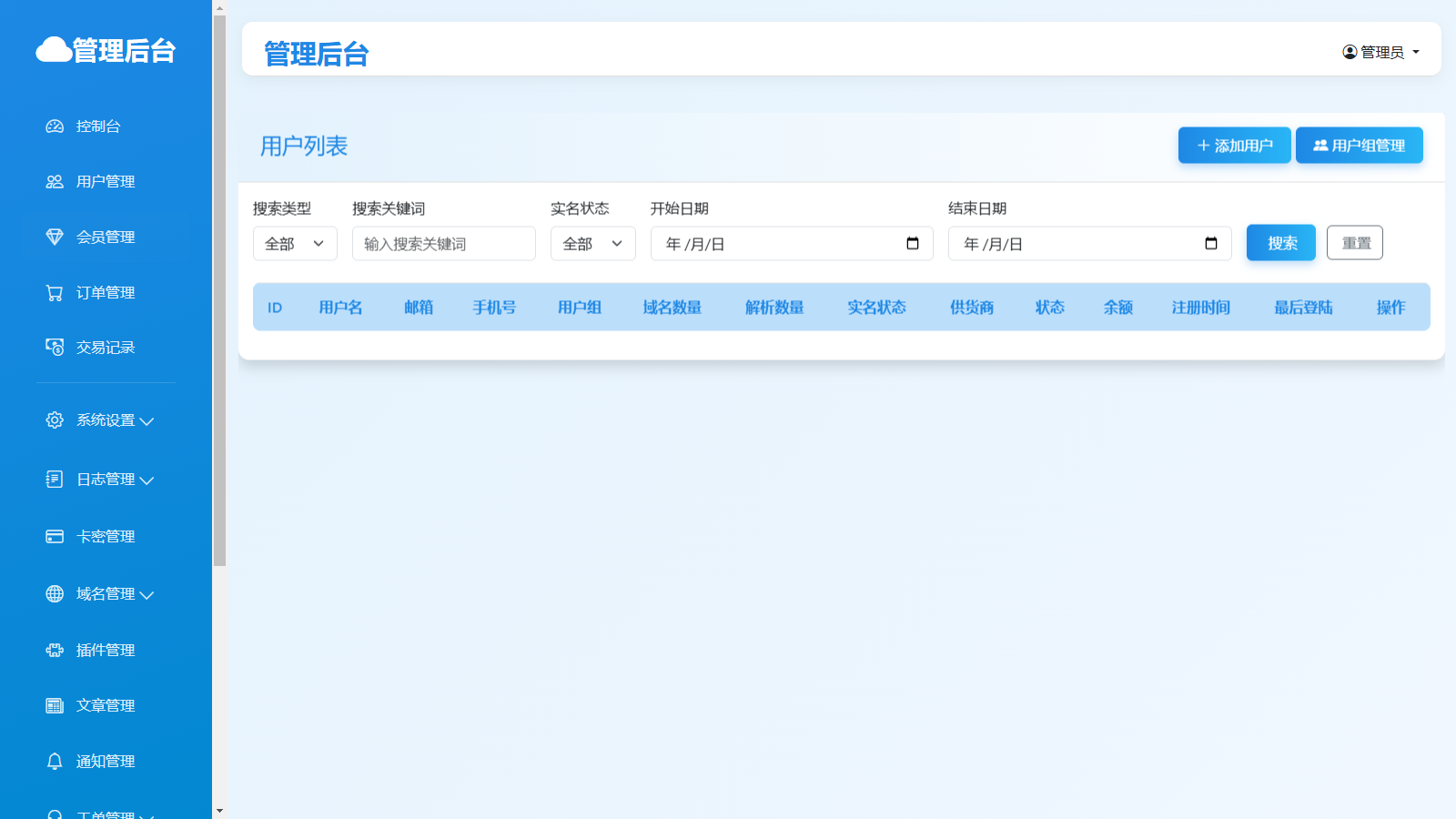This screenshot has width=1456, height=819.
Task: Click the card icon beside 卡密管理
Action: 55,537
